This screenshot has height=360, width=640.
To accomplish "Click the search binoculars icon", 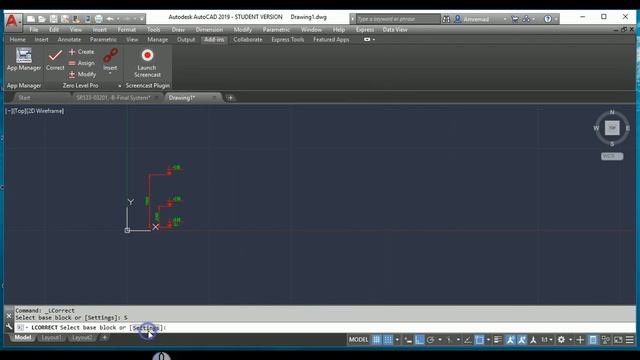I will pyautogui.click(x=446, y=19).
